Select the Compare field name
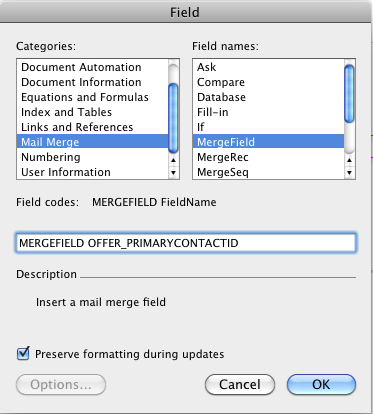Image resolution: width=373 pixels, height=414 pixels. [x=268, y=82]
